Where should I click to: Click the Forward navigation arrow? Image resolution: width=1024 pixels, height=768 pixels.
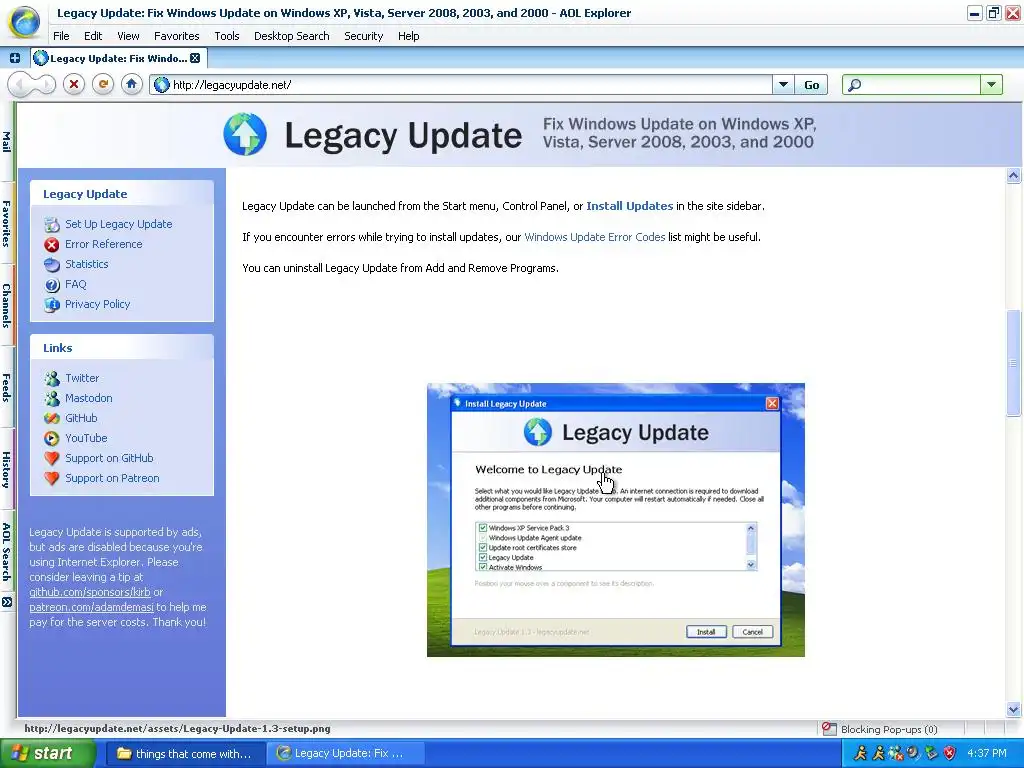click(45, 84)
